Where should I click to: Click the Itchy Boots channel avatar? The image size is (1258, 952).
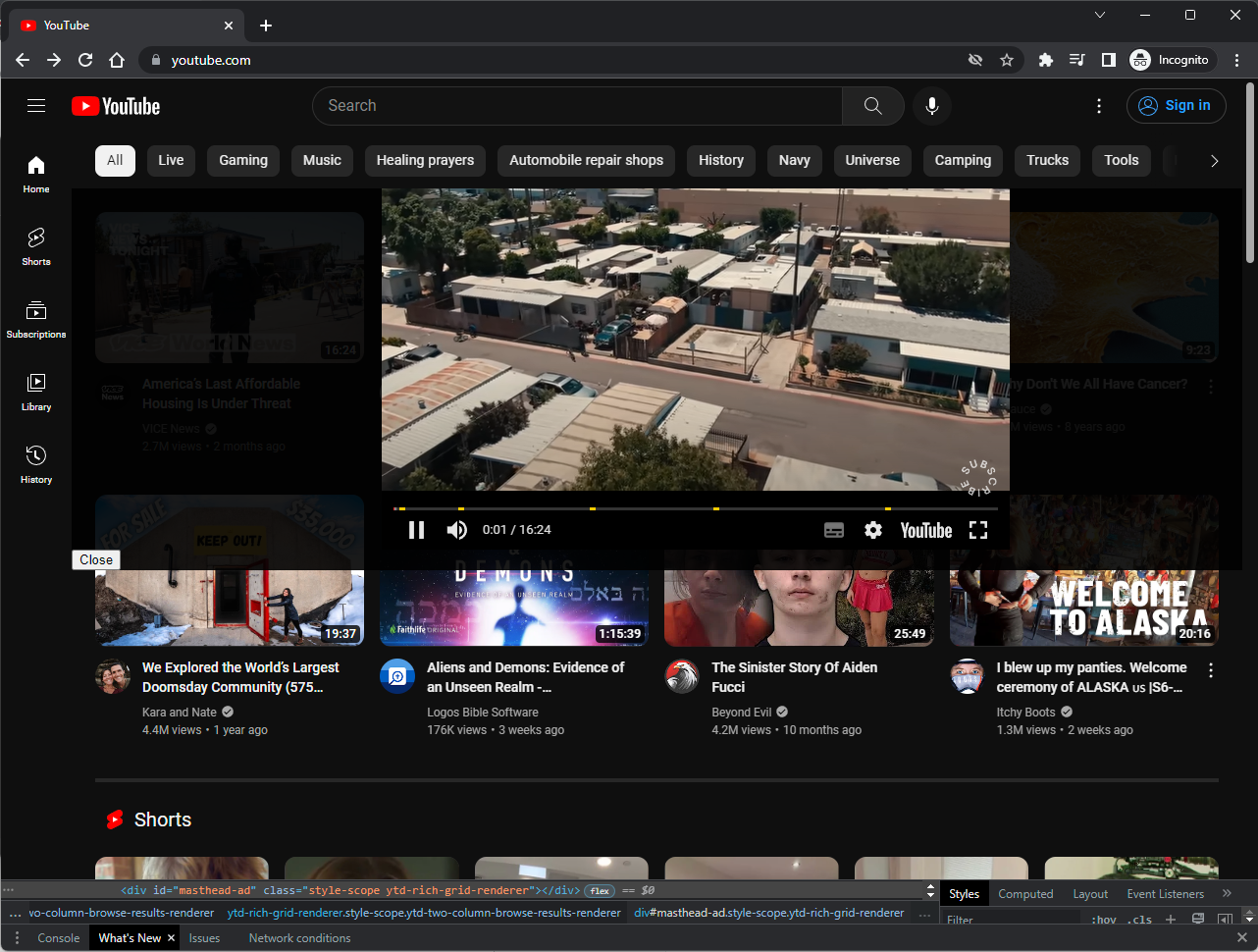(x=968, y=676)
